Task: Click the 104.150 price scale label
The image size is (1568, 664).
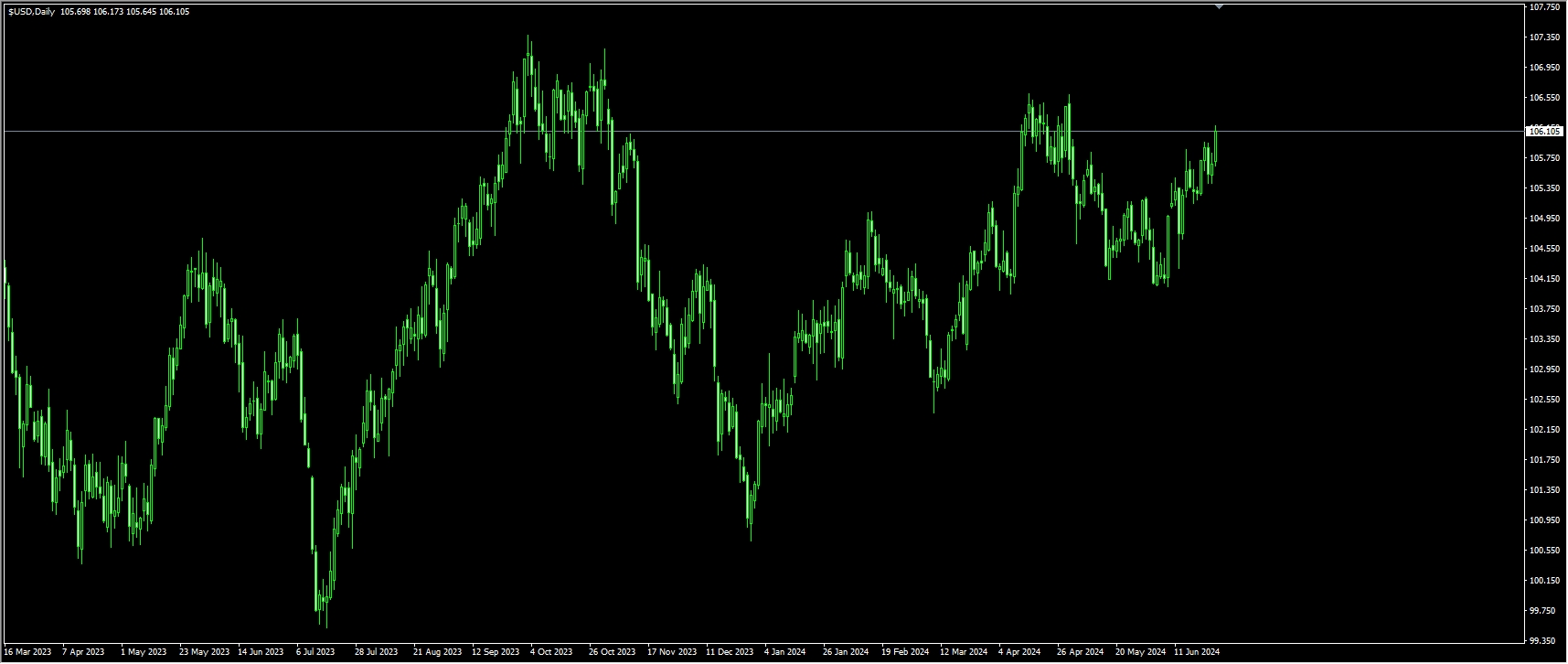Action: [x=1544, y=279]
